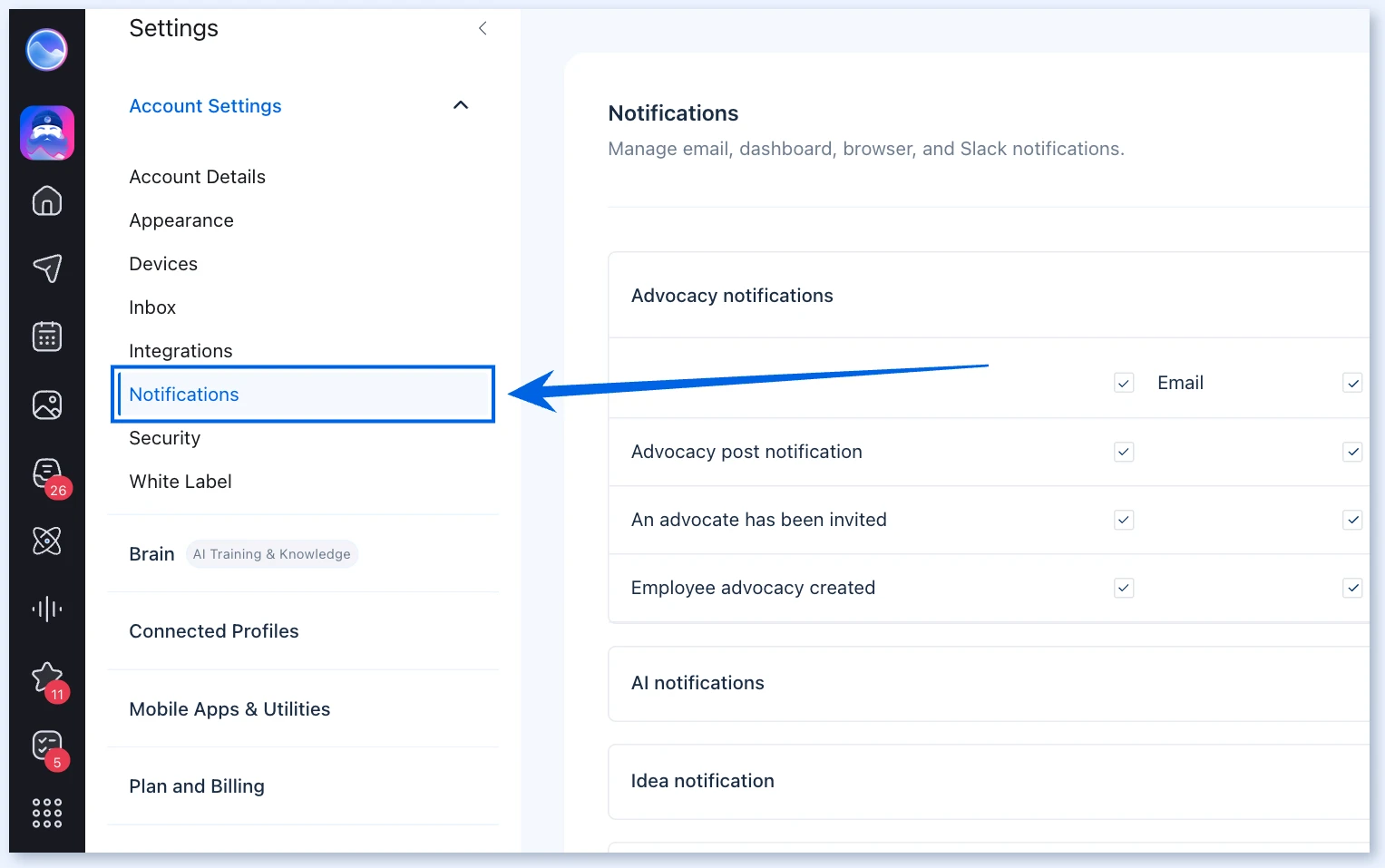Click the AI Training & Knowledge tag
Screen dimensions: 1385x868
[x=272, y=554]
